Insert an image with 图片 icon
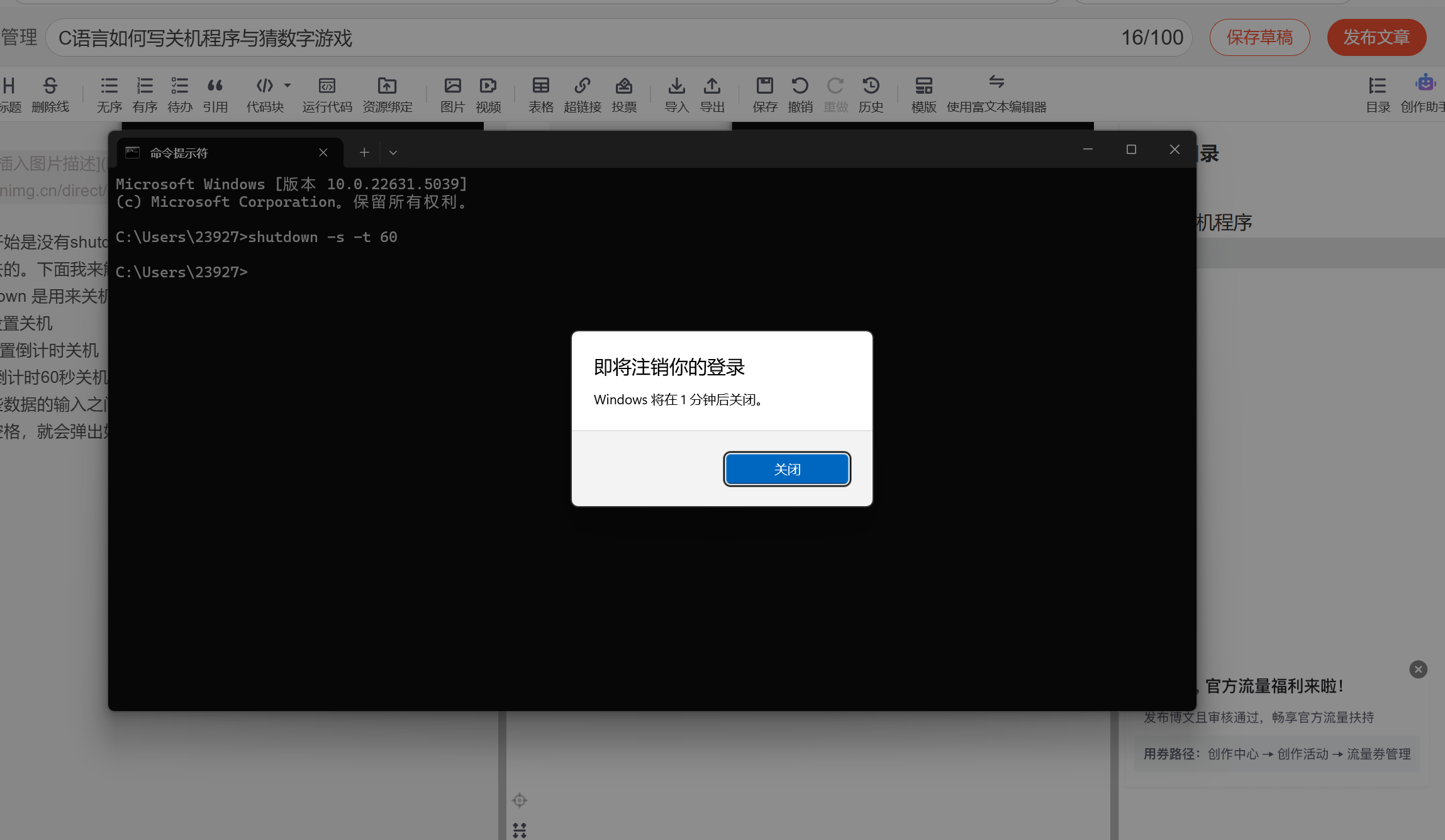The image size is (1445, 840). (452, 94)
